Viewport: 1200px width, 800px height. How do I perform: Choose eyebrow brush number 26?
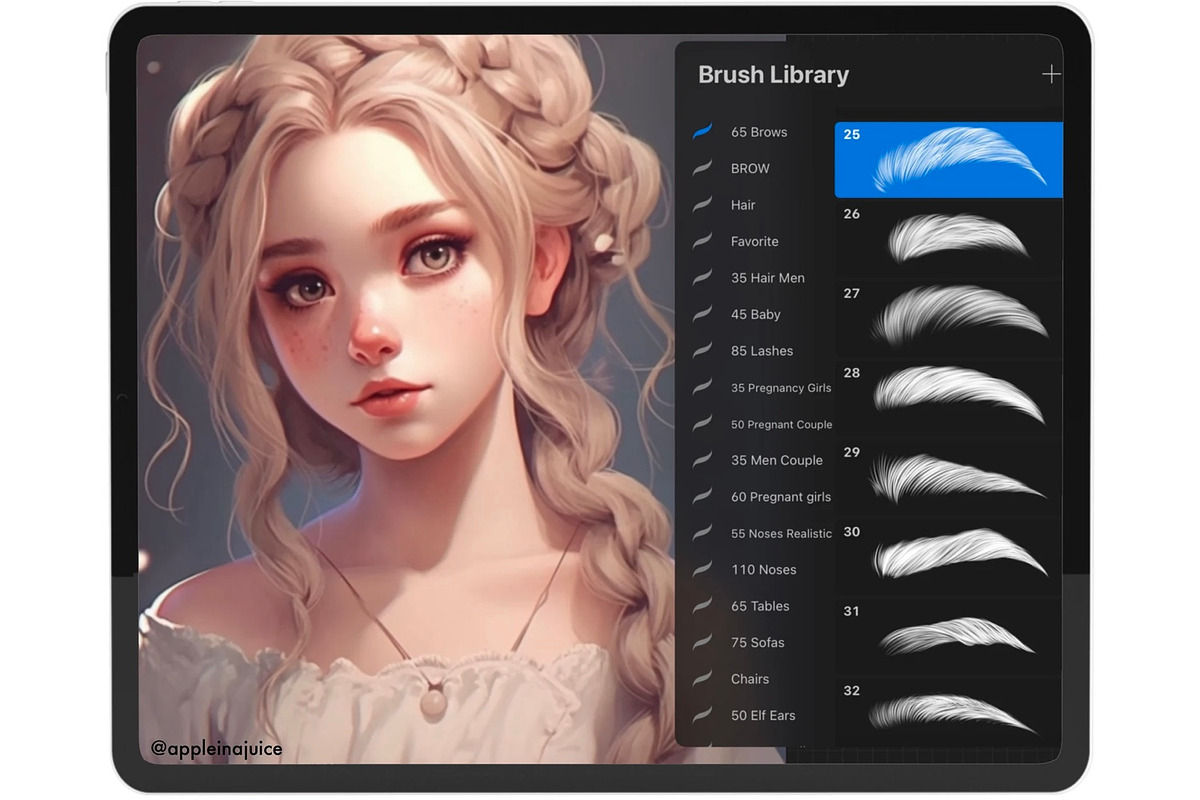(x=948, y=239)
